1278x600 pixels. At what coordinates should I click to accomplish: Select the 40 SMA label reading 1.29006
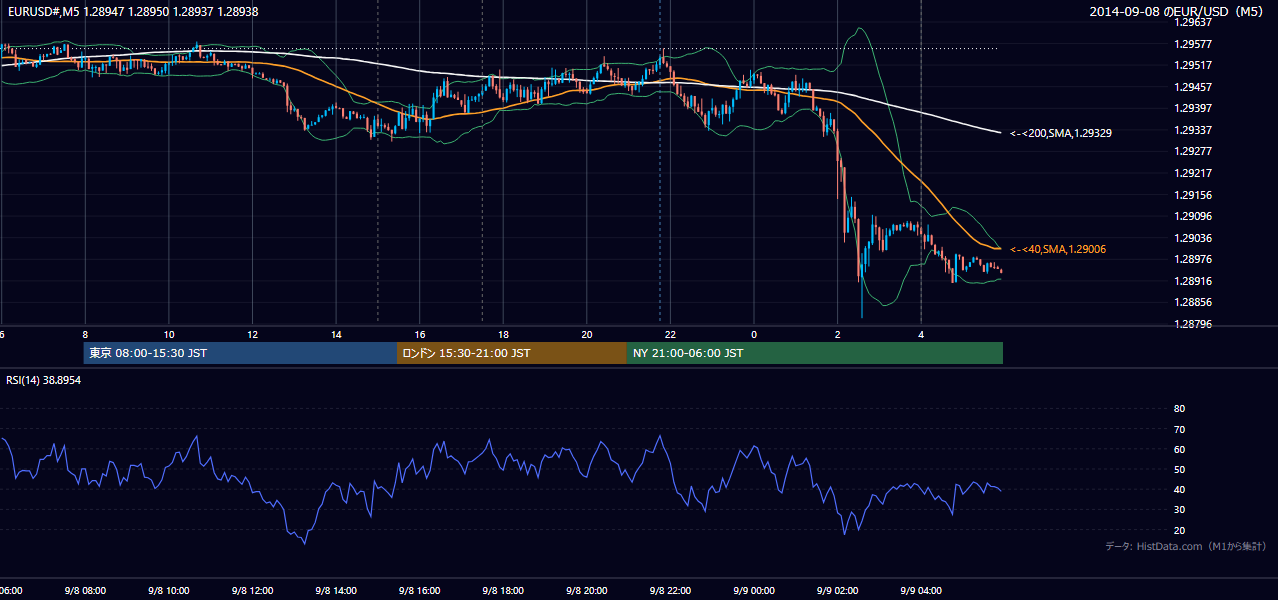(x=1058, y=249)
